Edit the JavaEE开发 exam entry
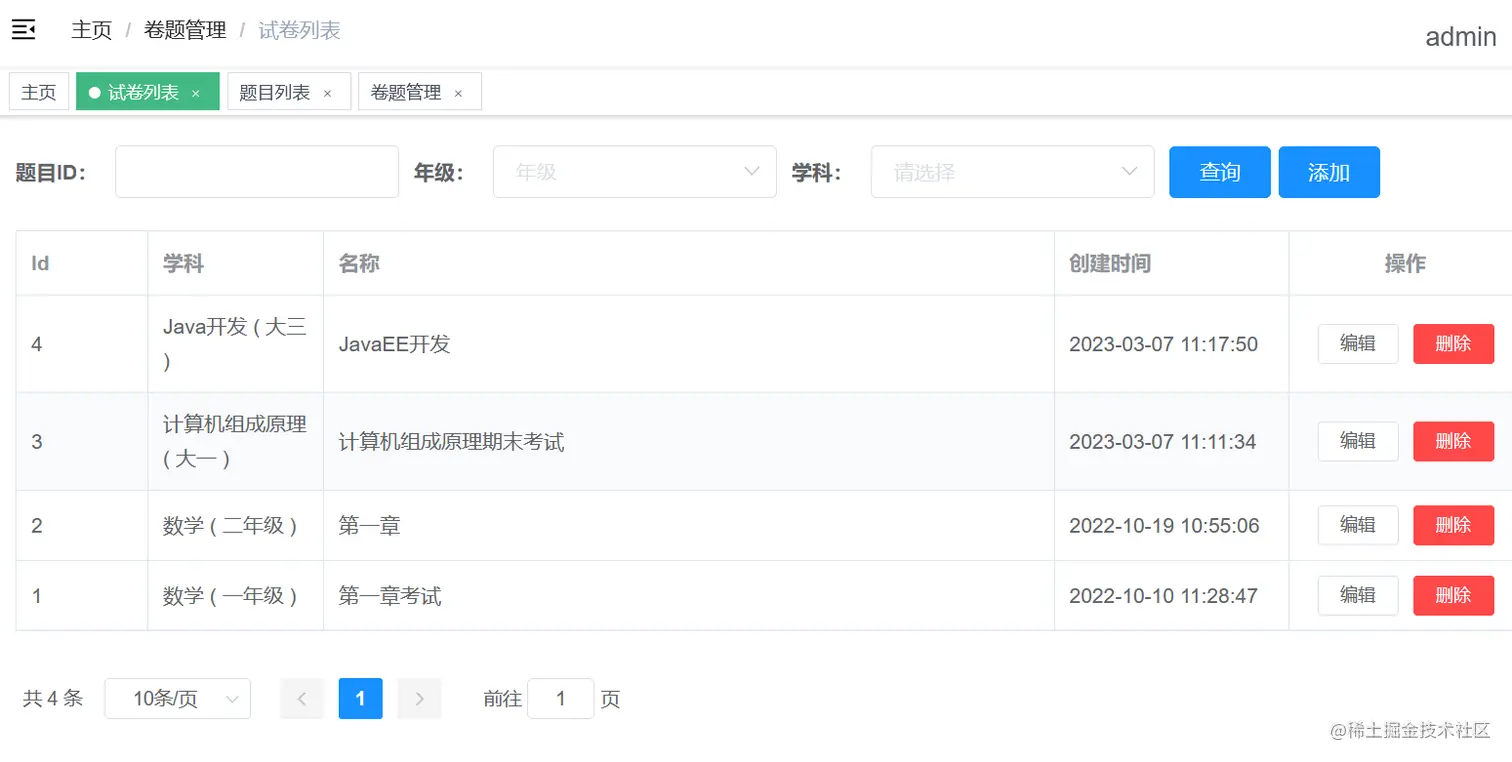The image size is (1512, 762). (x=1357, y=343)
